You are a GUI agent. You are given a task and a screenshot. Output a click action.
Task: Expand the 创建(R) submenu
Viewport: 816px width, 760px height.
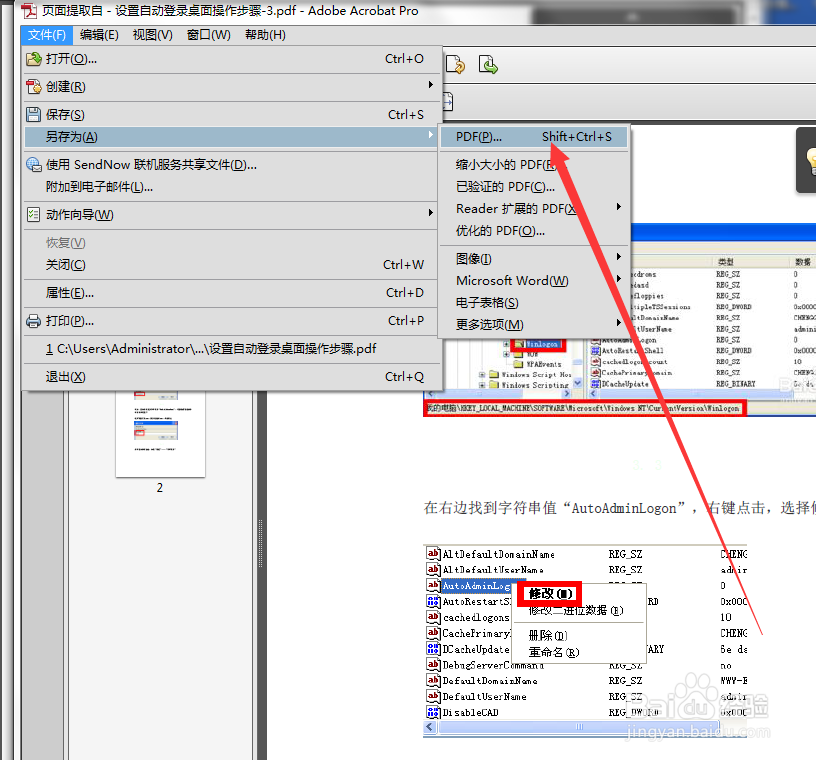pyautogui.click(x=232, y=86)
